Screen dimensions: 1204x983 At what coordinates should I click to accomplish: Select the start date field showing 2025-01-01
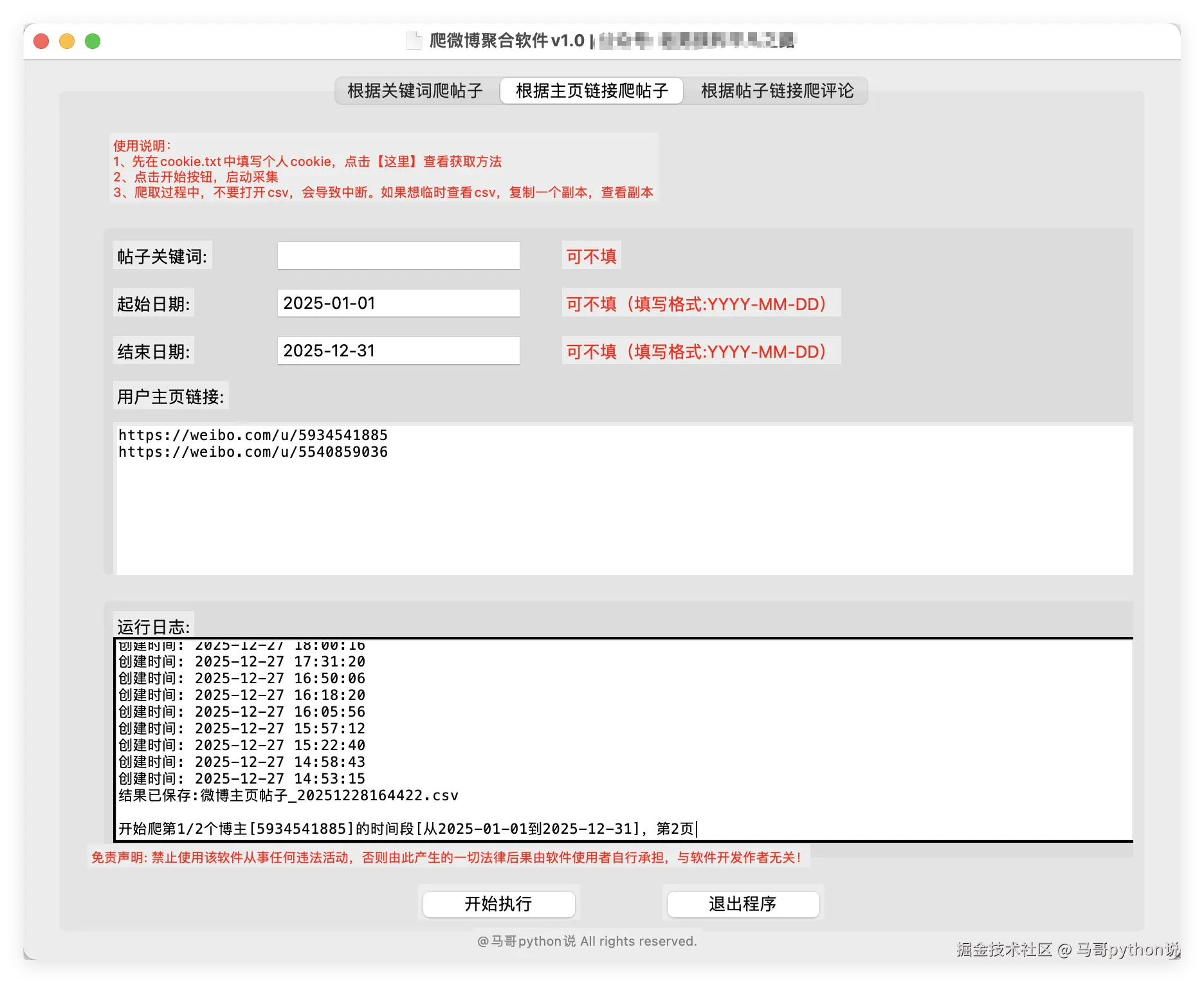pos(397,303)
